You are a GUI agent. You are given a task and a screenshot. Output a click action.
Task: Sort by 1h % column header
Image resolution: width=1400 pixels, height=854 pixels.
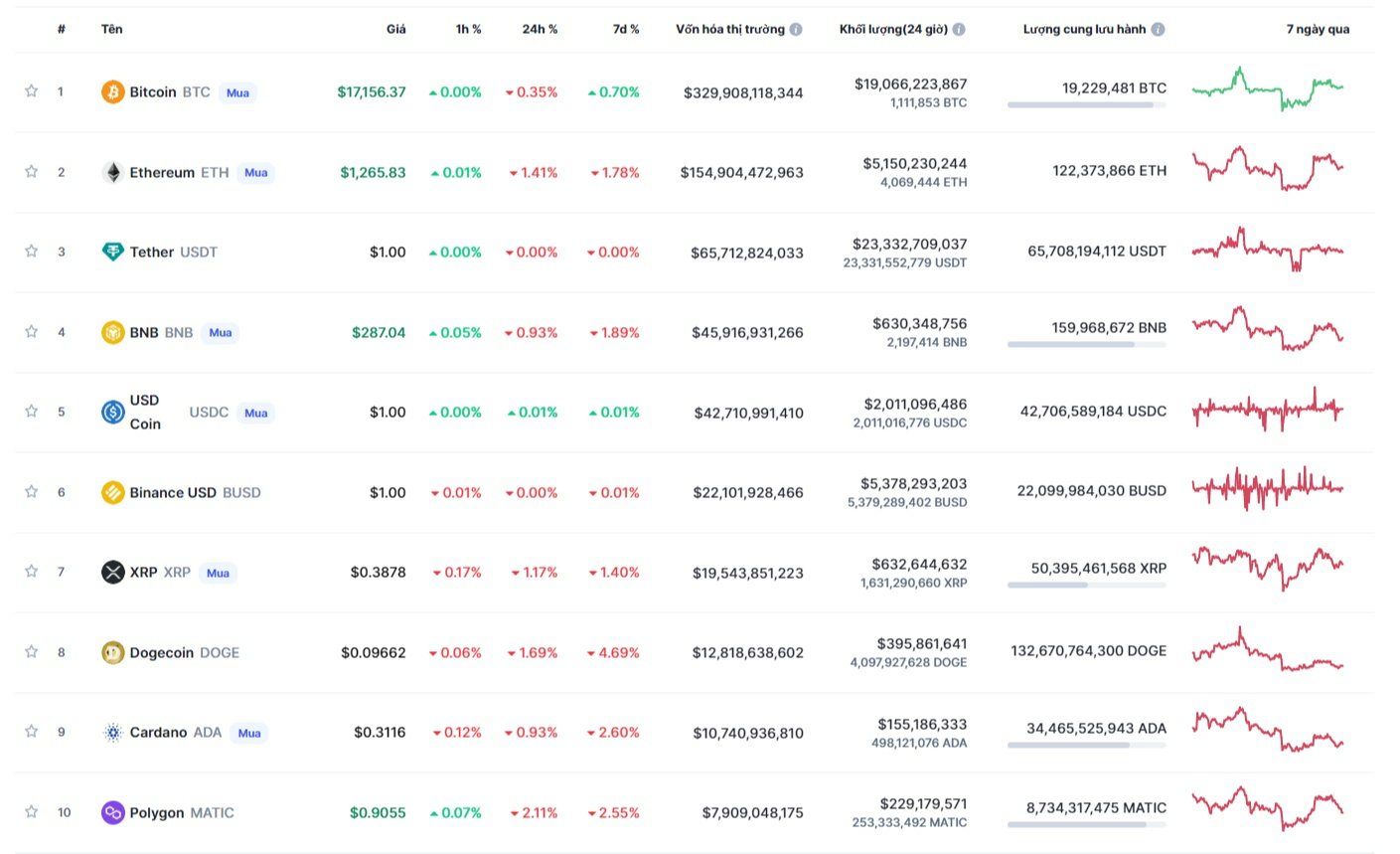pyautogui.click(x=469, y=29)
